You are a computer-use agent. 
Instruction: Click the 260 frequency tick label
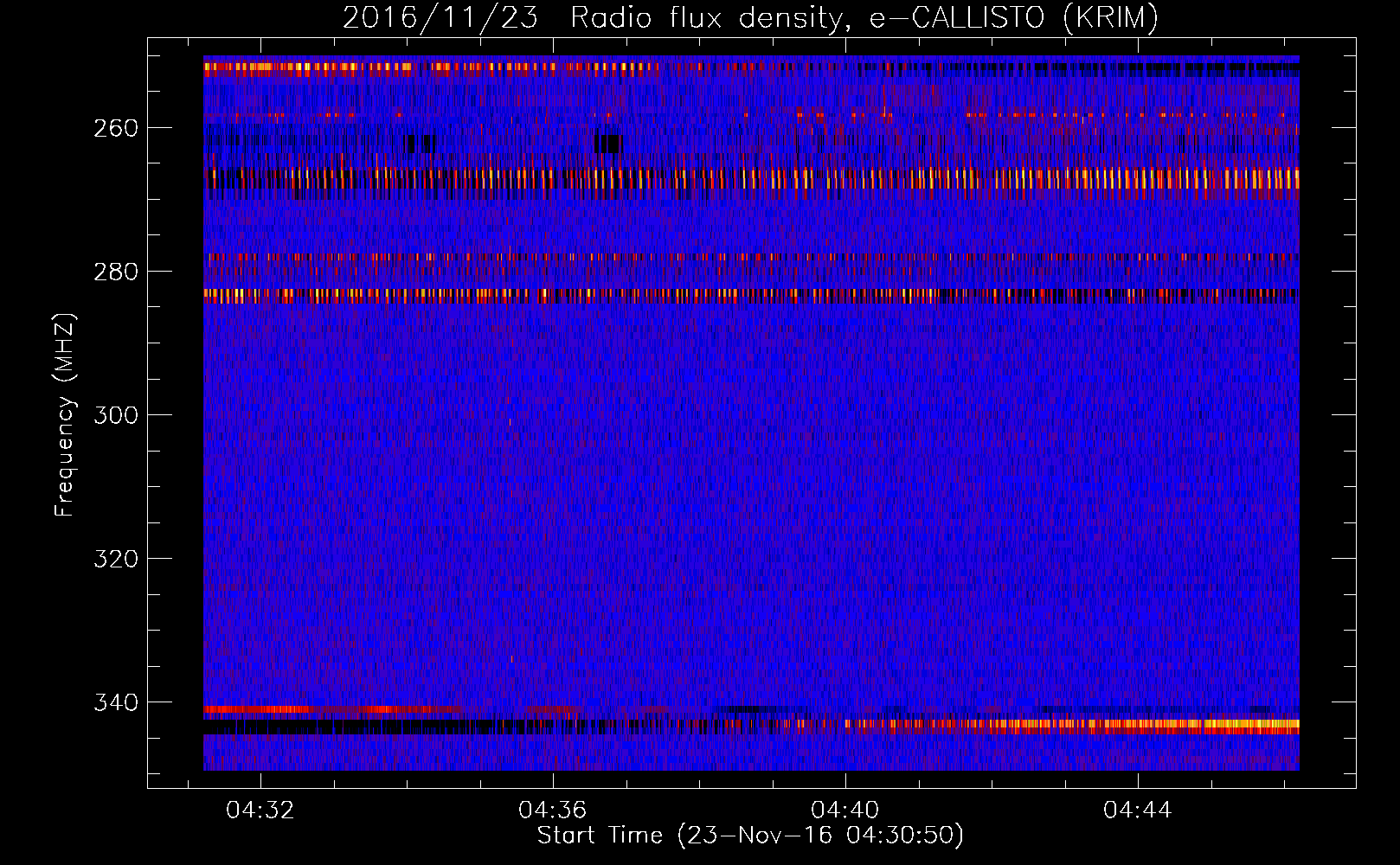tap(116, 128)
